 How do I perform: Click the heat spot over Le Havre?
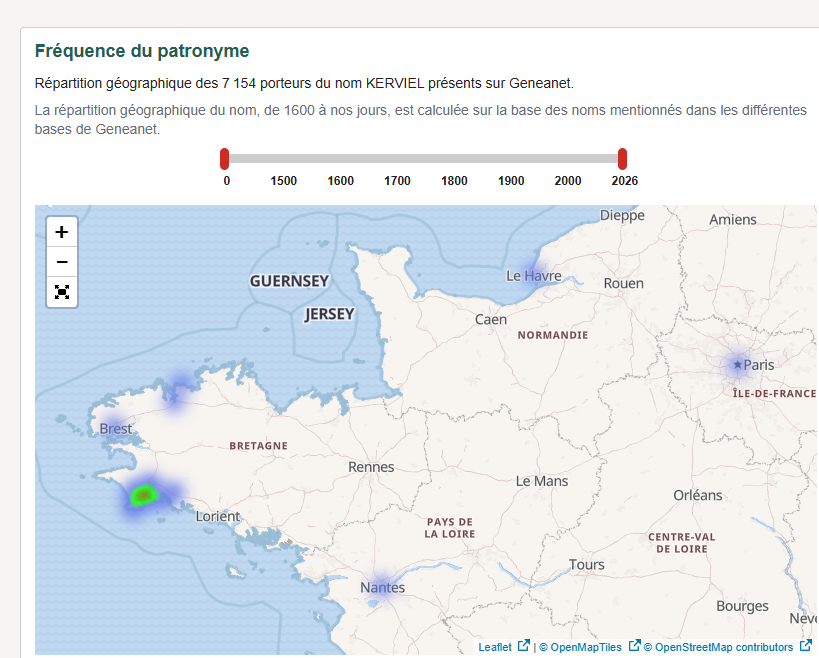[x=536, y=275]
